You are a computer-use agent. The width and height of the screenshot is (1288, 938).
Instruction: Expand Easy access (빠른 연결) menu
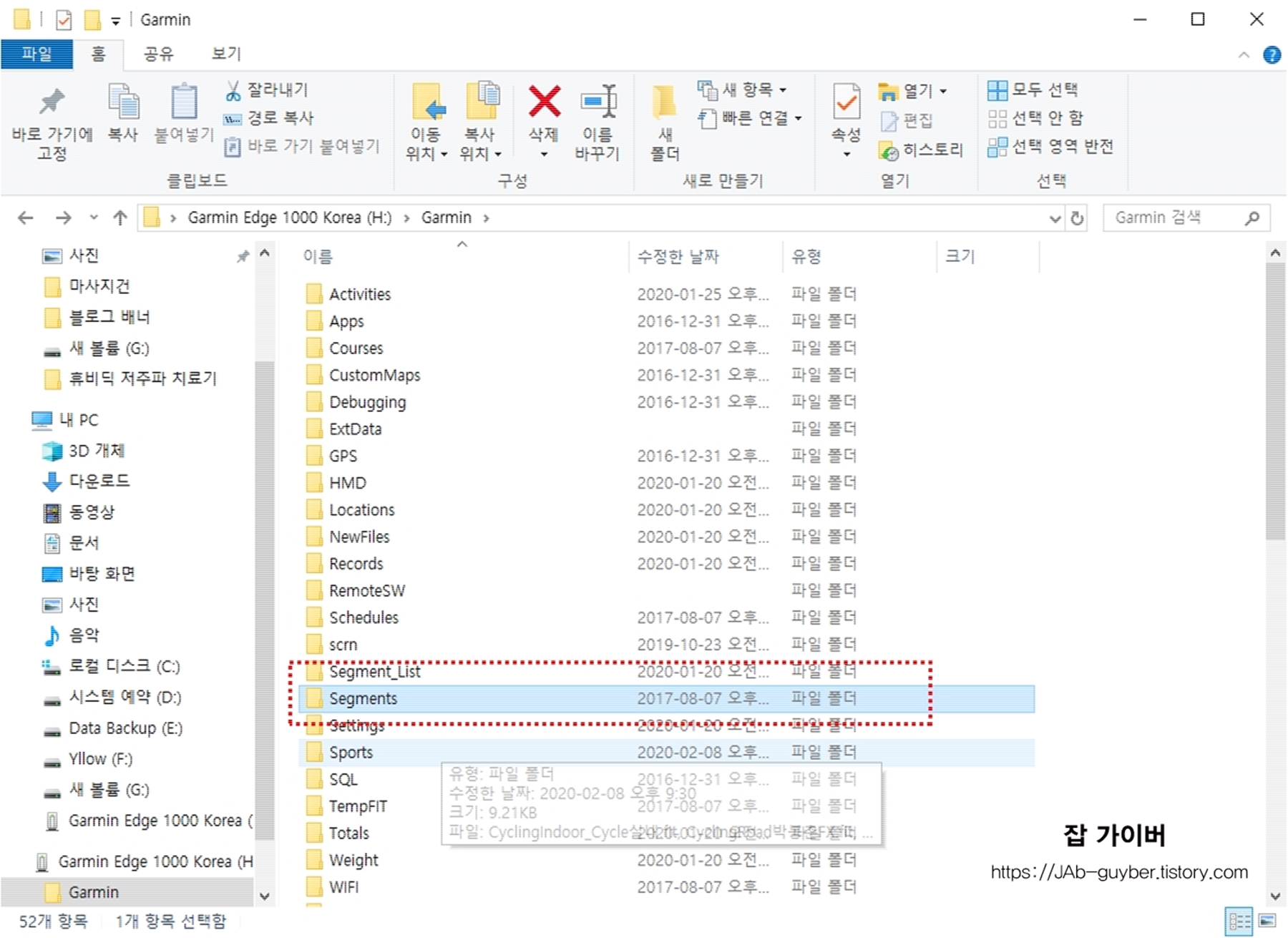point(750,118)
